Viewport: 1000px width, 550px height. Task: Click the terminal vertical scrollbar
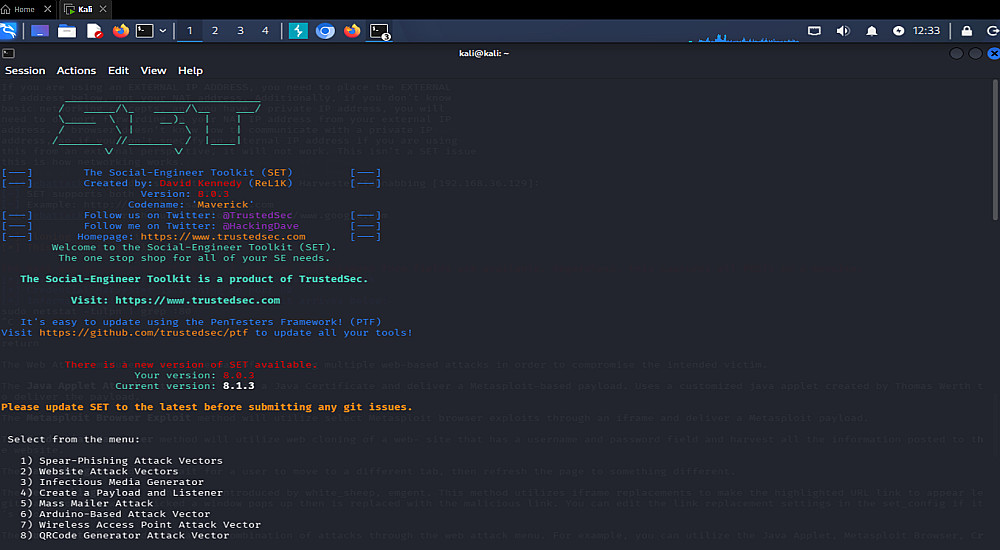995,149
